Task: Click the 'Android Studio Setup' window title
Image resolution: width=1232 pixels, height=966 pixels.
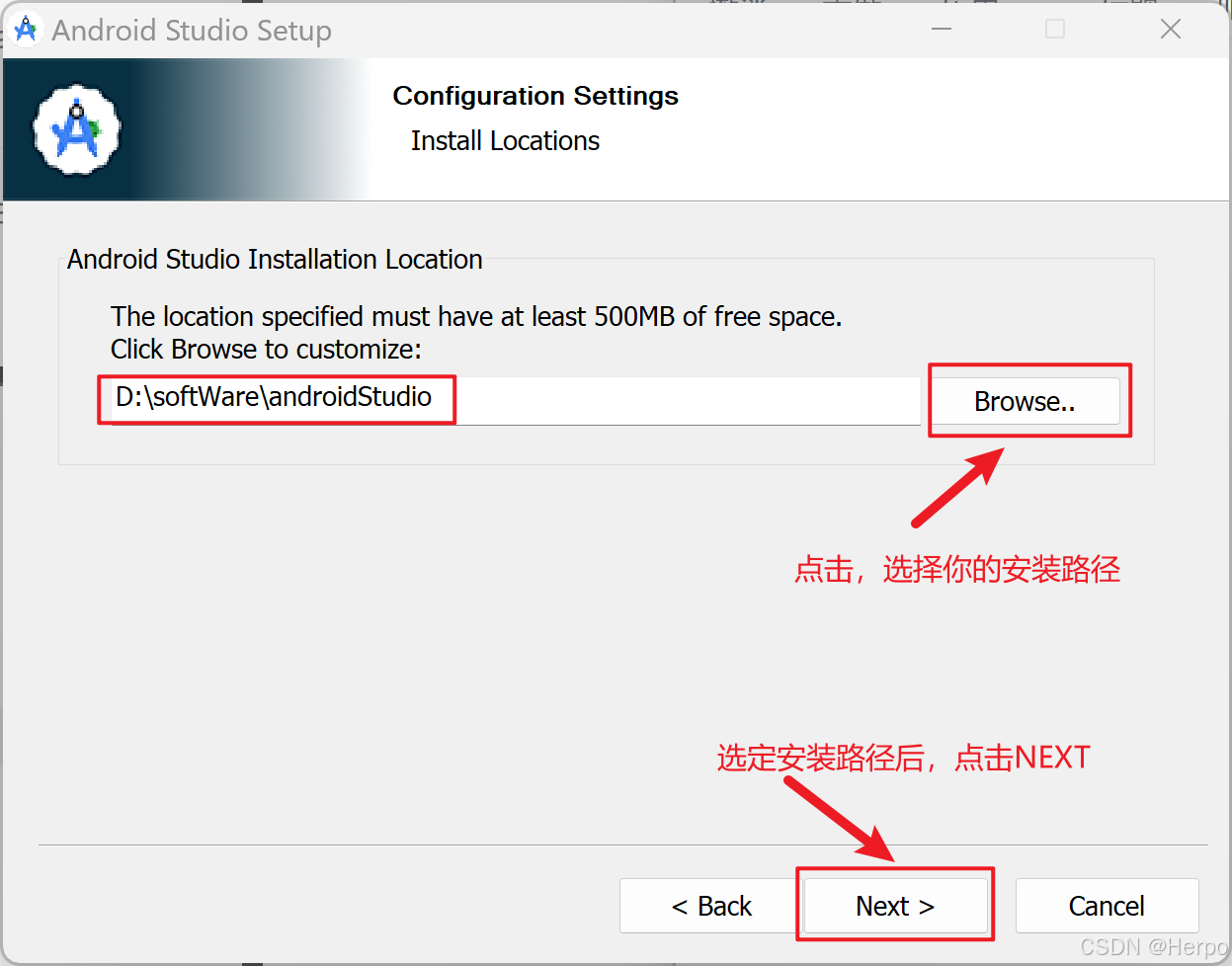Action: click(192, 31)
